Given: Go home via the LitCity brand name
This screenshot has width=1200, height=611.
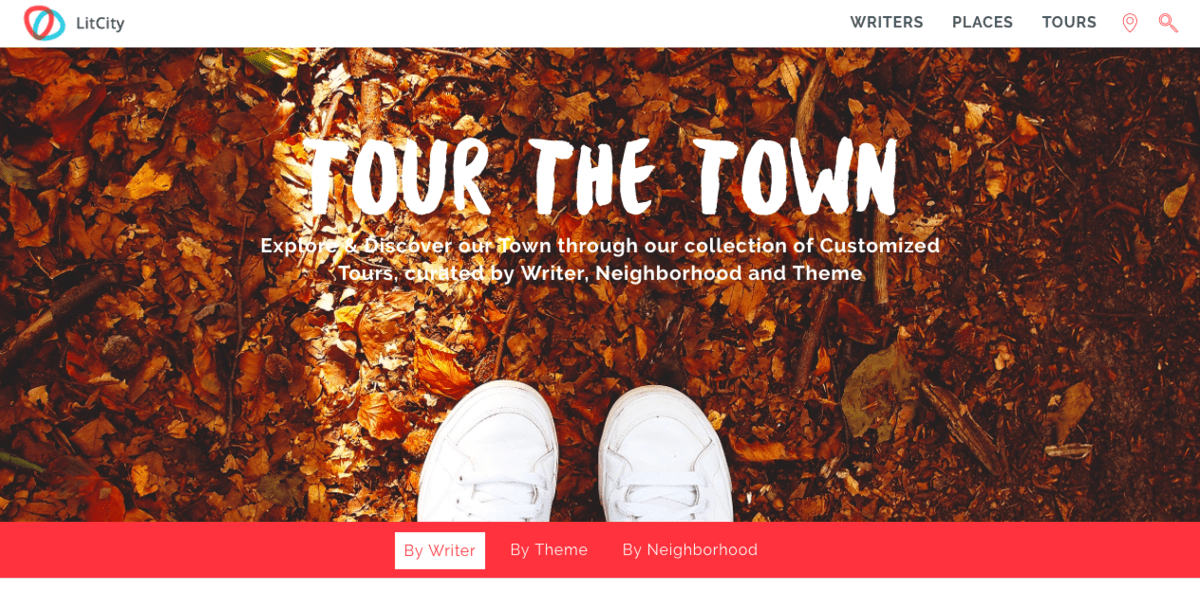Looking at the screenshot, I should [100, 23].
